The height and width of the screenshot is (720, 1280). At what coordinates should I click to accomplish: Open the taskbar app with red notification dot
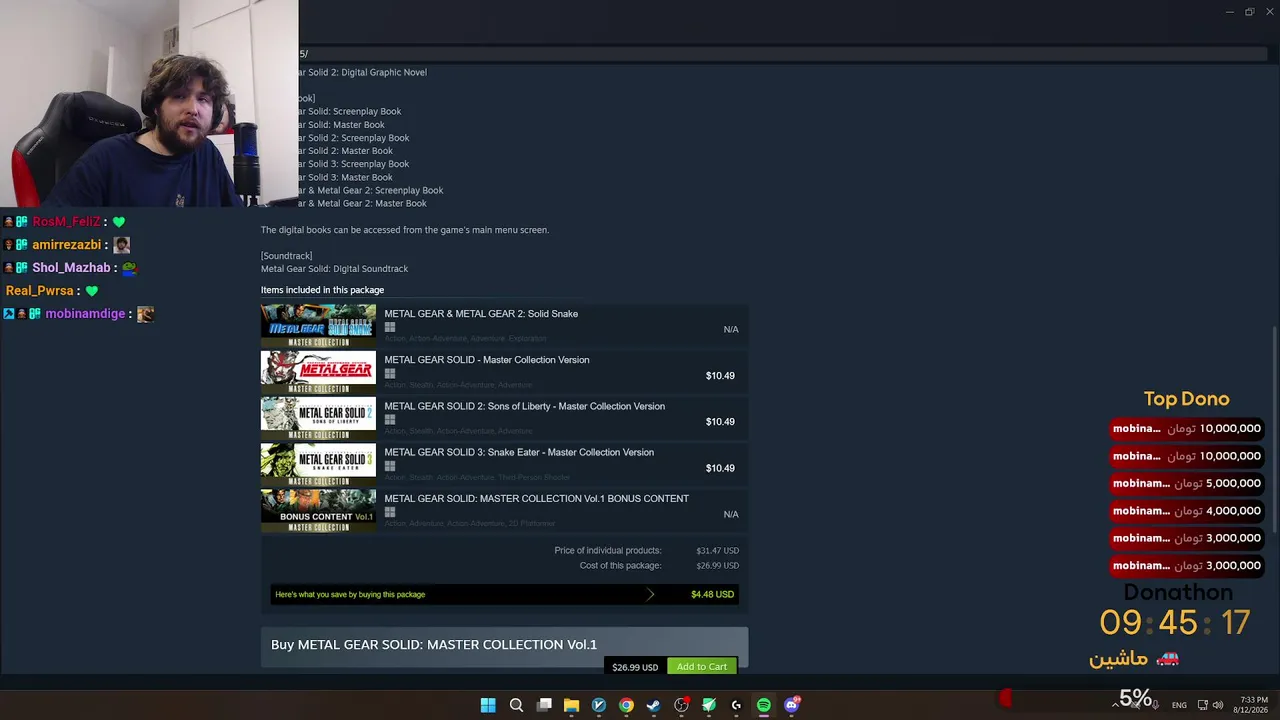[x=682, y=705]
